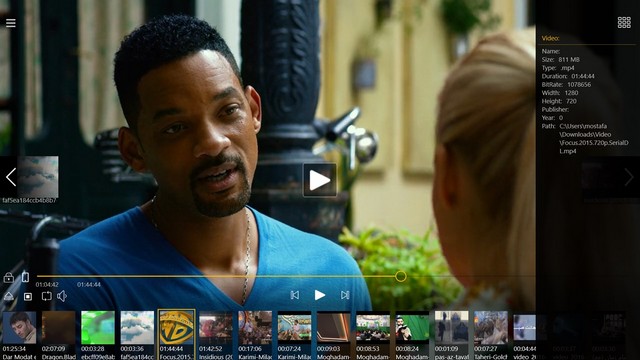Select the highlighted Focus.2015 thumbnail
This screenshot has height=360, width=640.
[x=176, y=334]
